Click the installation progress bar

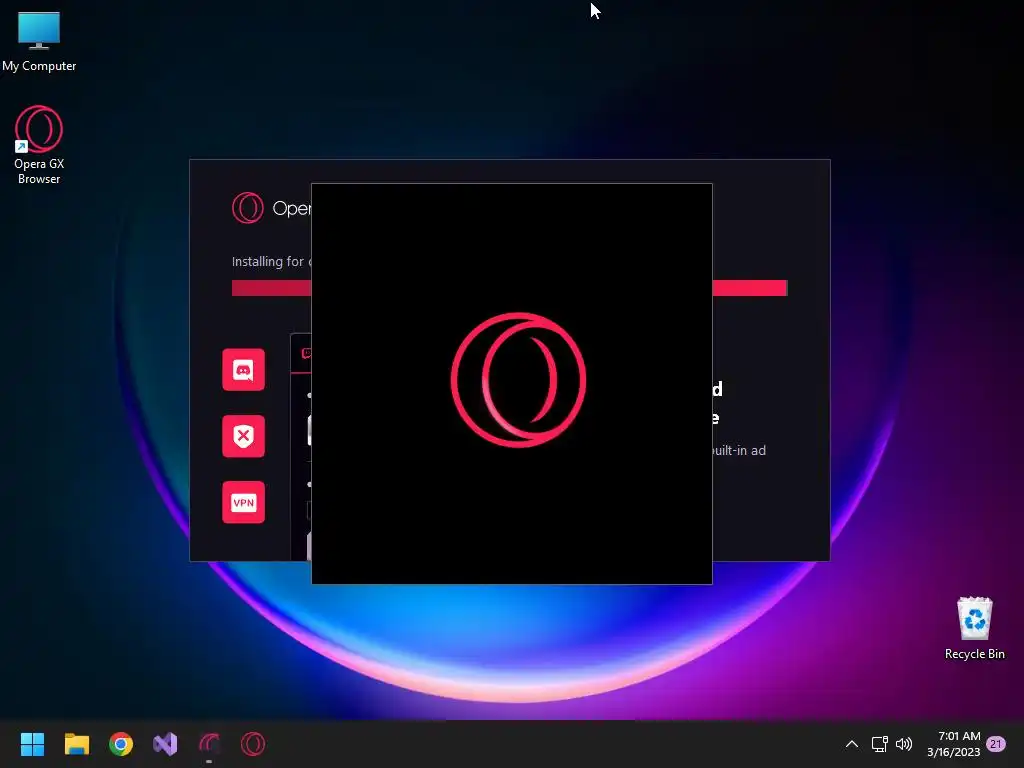click(x=509, y=288)
